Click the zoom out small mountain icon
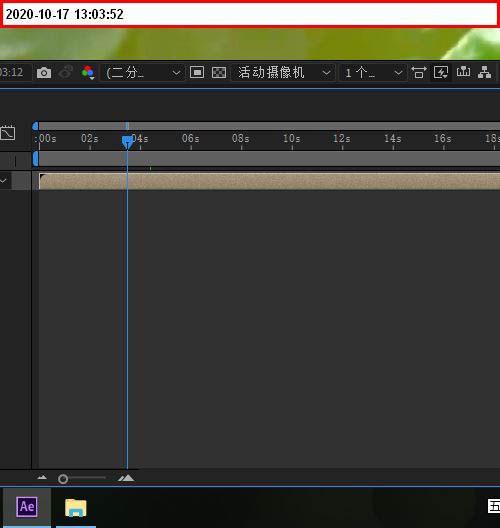 tap(42, 477)
